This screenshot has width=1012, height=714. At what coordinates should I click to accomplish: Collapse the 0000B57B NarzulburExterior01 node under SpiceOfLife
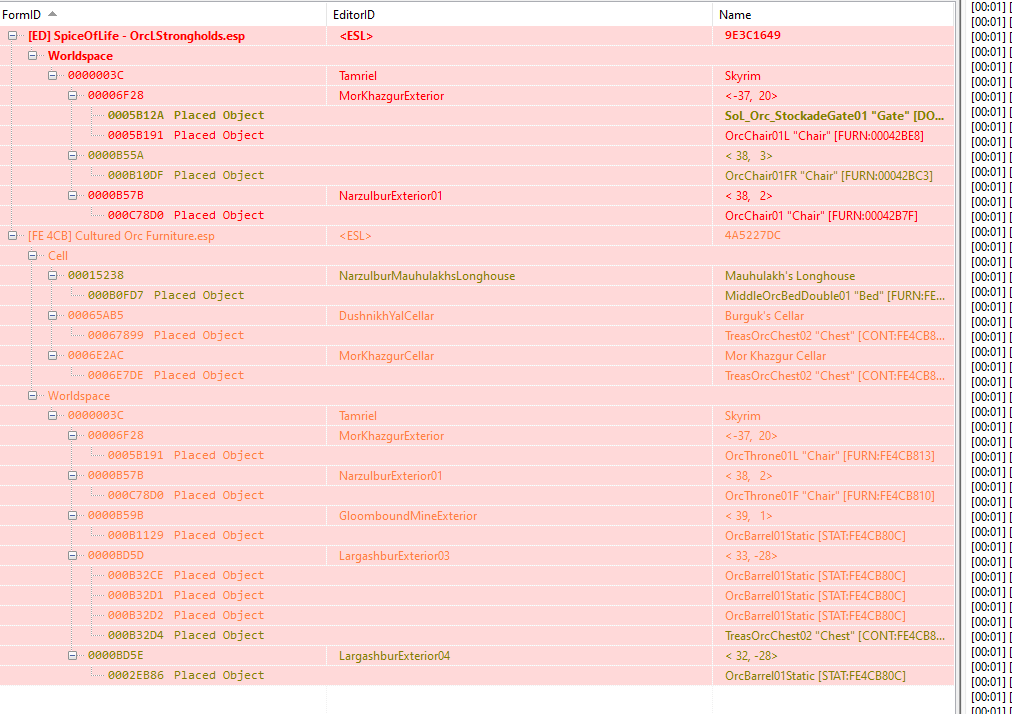point(72,196)
